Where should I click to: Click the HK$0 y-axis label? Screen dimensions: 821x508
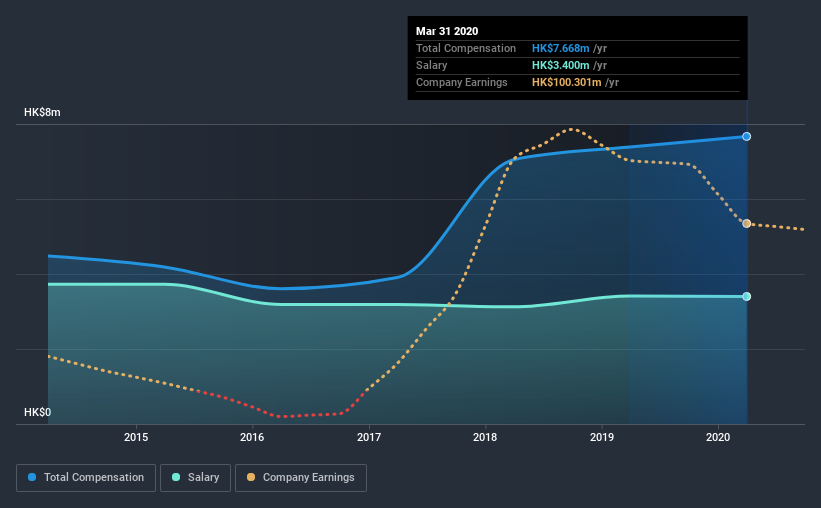(x=38, y=412)
